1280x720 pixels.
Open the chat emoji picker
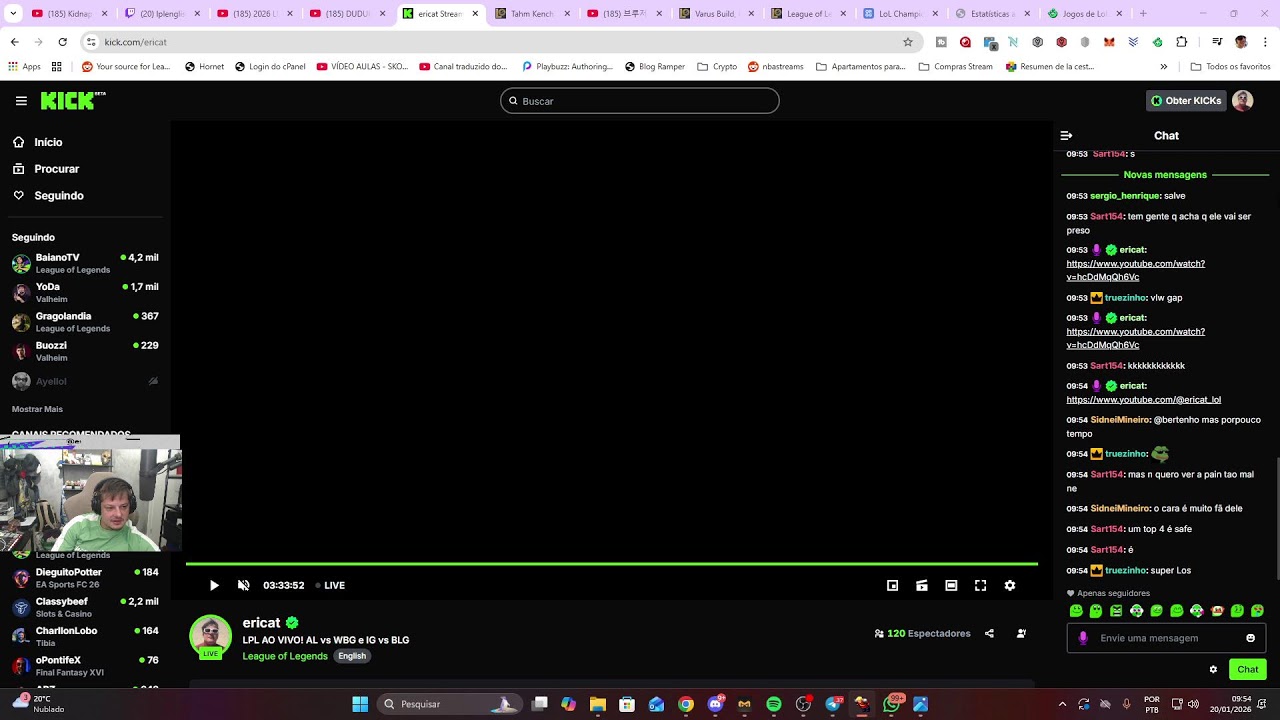pos(1250,638)
